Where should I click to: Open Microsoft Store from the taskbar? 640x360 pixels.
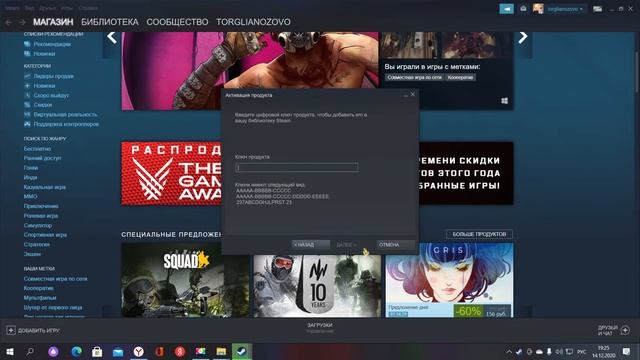tap(97, 351)
